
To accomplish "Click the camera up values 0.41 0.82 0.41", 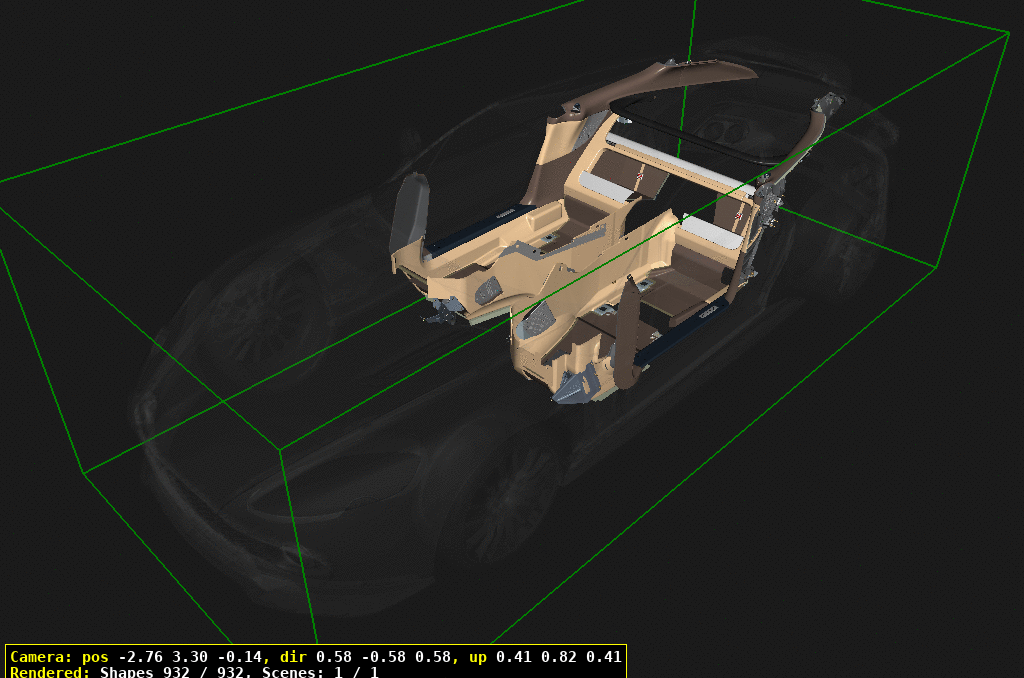I will pos(558,657).
